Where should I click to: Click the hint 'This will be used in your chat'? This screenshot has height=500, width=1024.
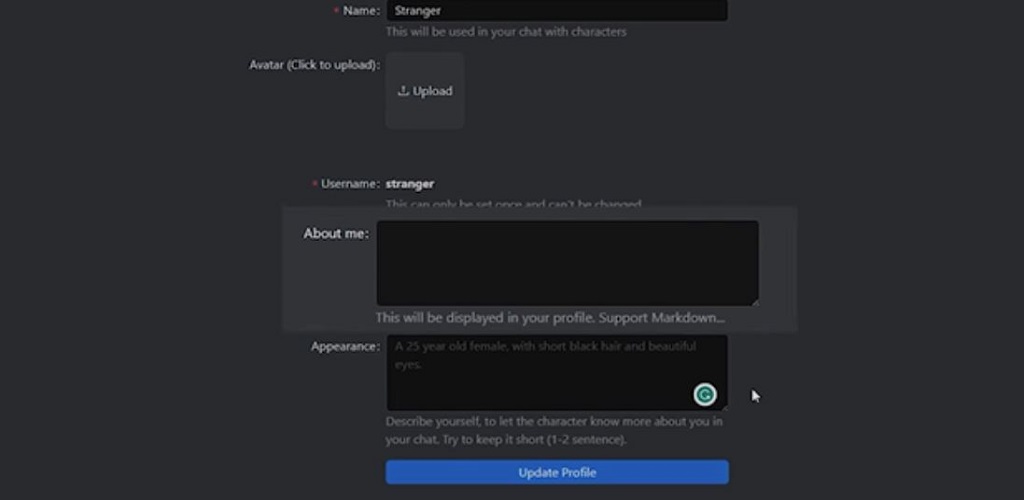point(506,32)
